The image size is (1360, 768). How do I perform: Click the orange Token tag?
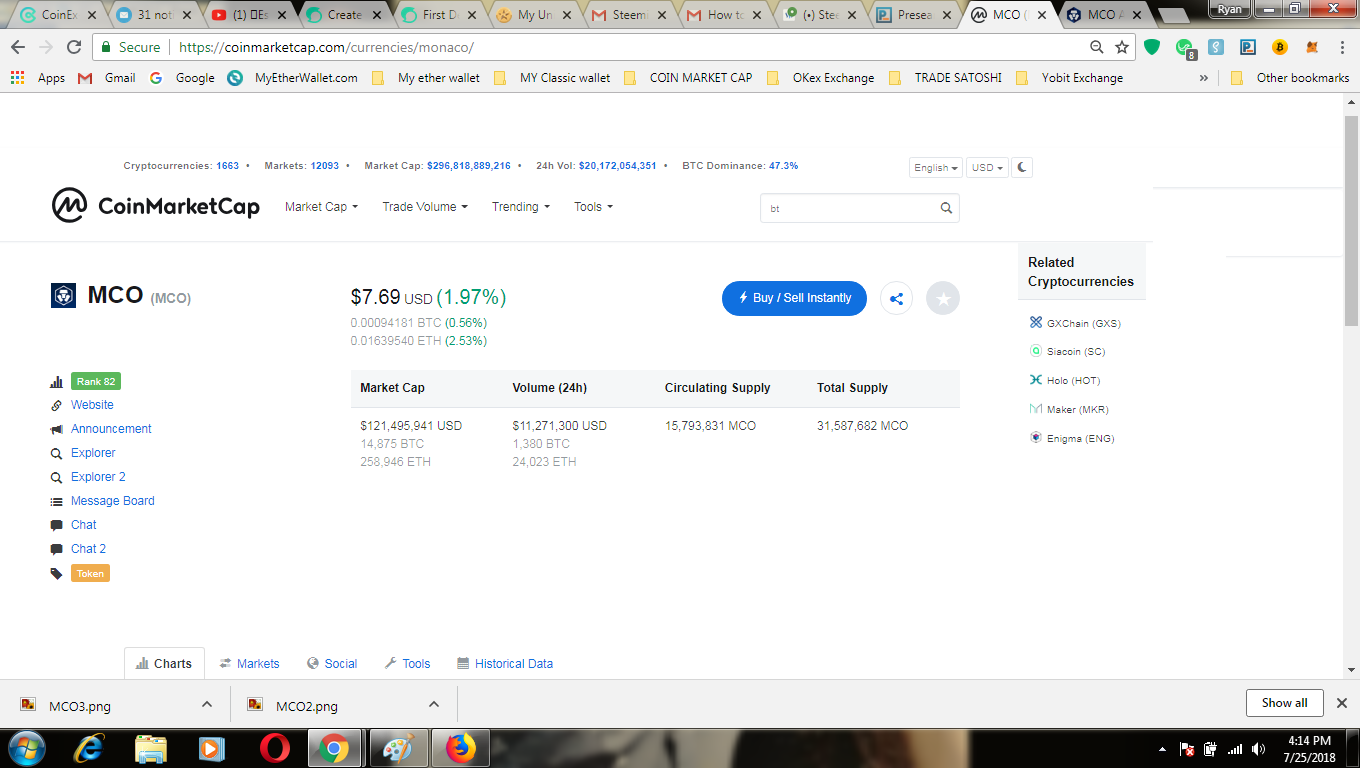click(x=90, y=573)
